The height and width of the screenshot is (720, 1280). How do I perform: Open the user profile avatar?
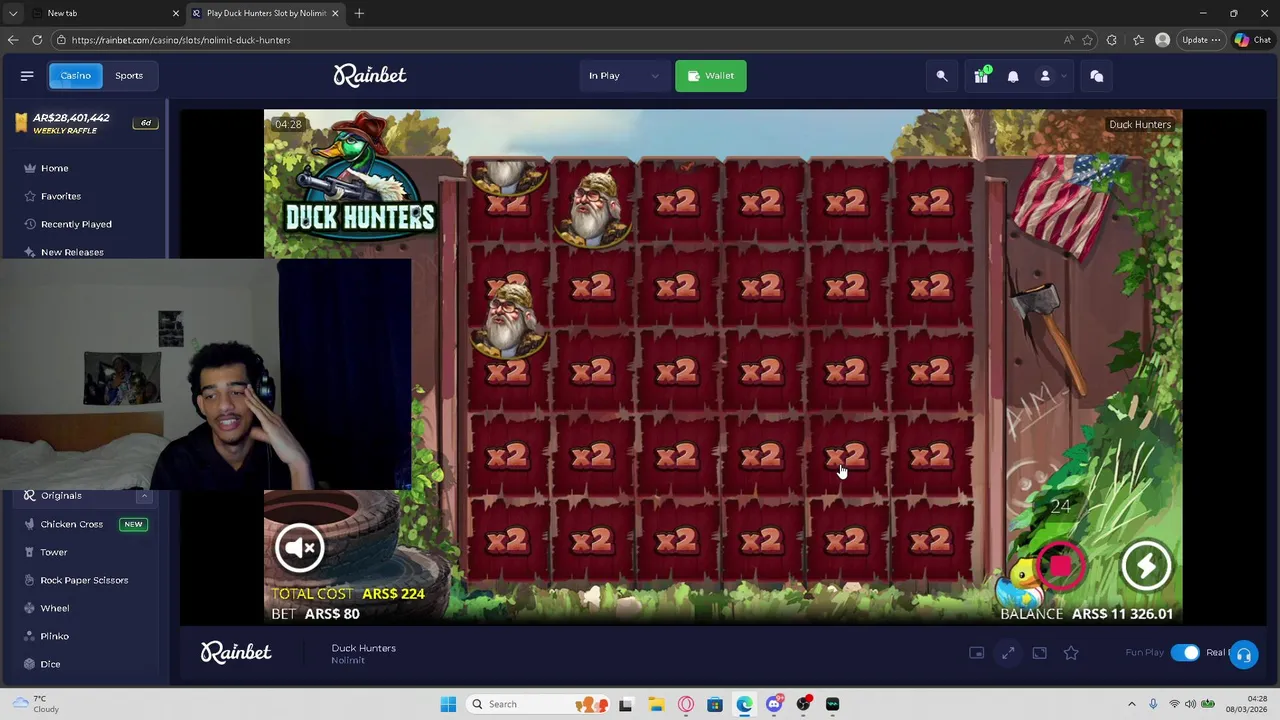(x=1045, y=76)
